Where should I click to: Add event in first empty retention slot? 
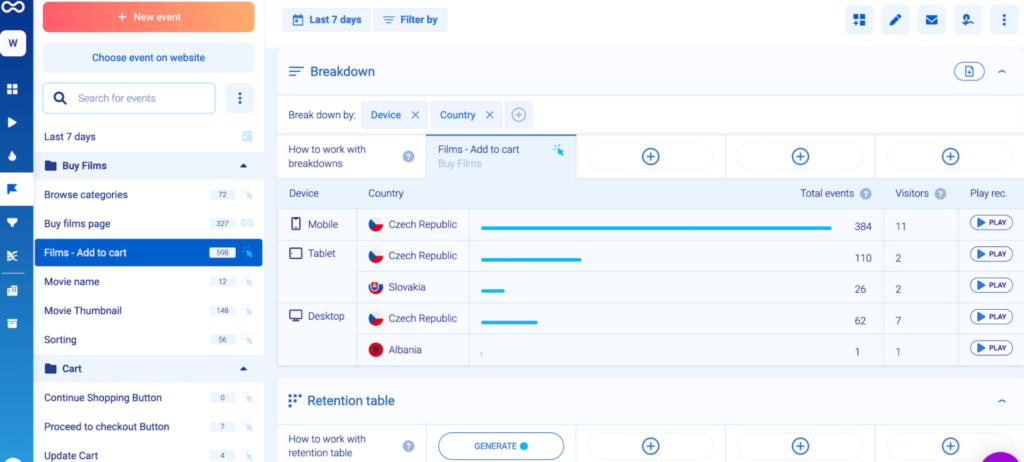650,446
